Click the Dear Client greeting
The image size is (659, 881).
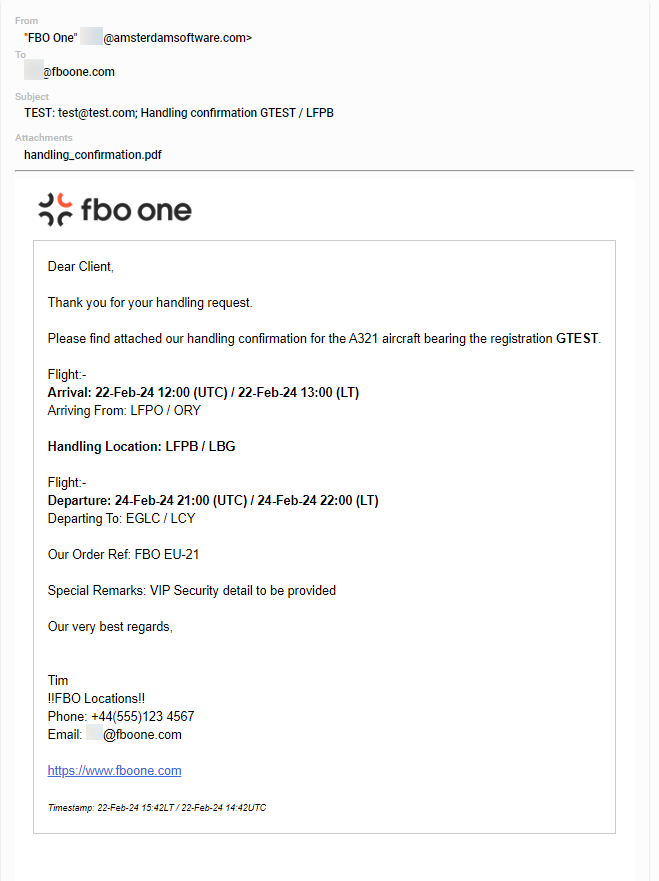pyautogui.click(x=80, y=266)
